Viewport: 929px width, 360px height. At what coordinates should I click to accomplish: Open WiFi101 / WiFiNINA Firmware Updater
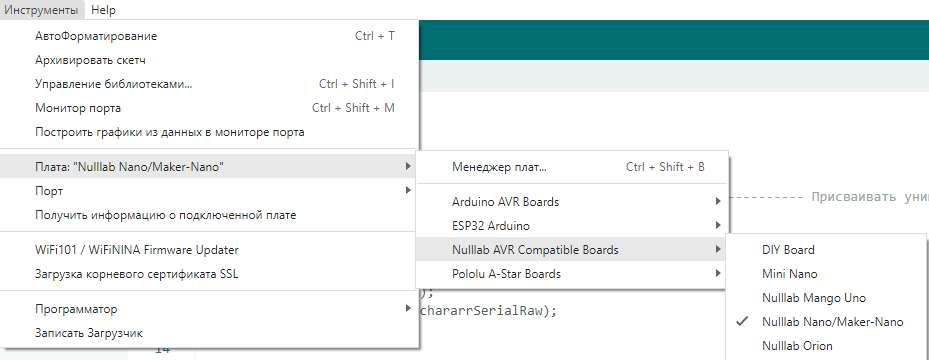pyautogui.click(x=210, y=250)
